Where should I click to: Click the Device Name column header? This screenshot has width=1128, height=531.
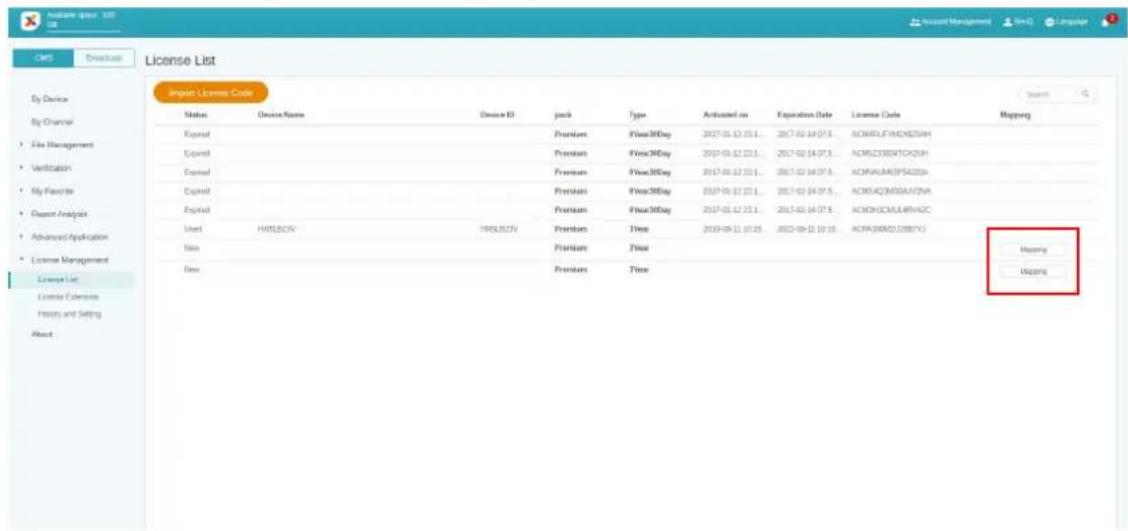point(281,115)
